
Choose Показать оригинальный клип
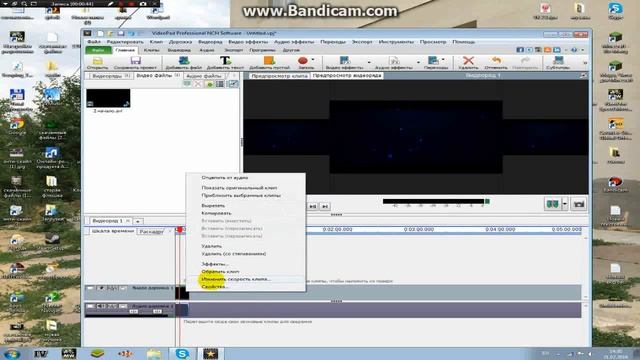click(239, 188)
